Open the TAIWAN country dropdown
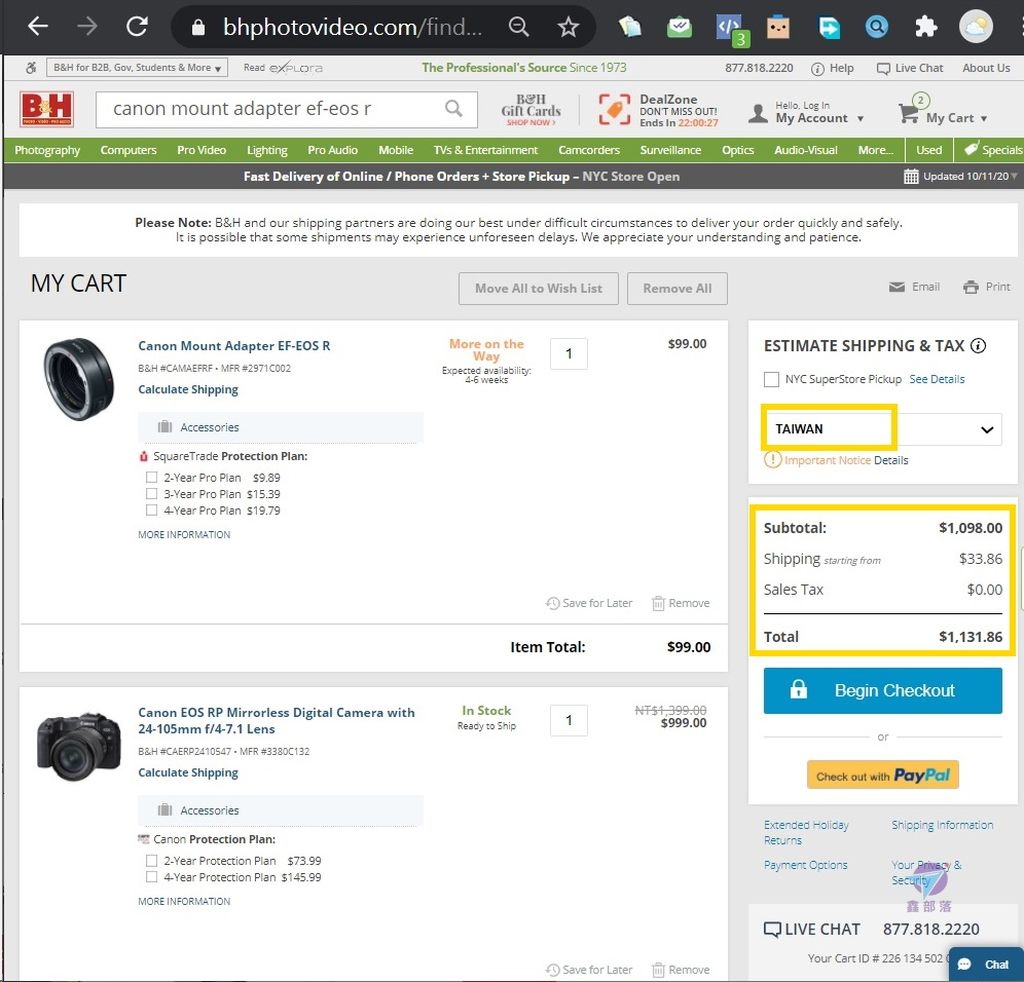Screen dimensions: 1024x982 pyautogui.click(x=882, y=429)
